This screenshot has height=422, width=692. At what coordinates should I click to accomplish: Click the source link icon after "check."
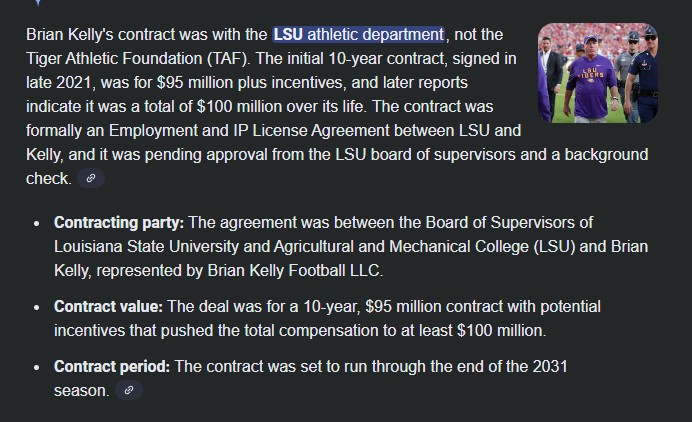pos(91,179)
